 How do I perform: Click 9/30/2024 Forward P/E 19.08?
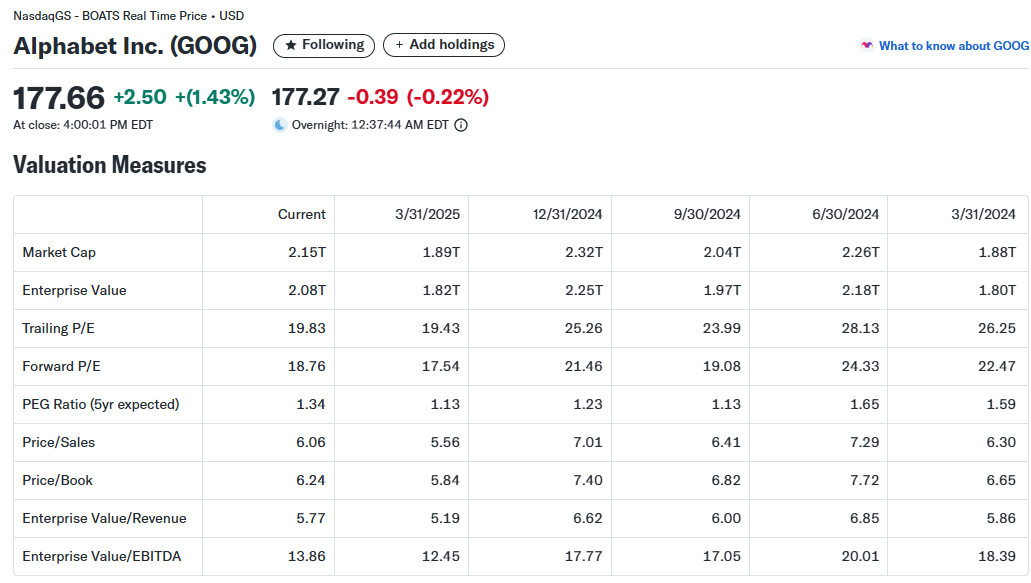click(x=722, y=366)
